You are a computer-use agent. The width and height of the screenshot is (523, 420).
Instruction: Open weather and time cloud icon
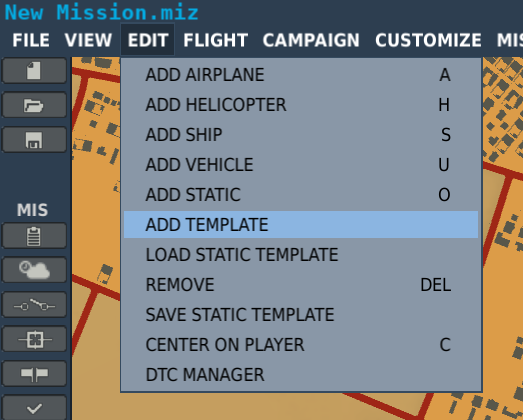pos(34,270)
